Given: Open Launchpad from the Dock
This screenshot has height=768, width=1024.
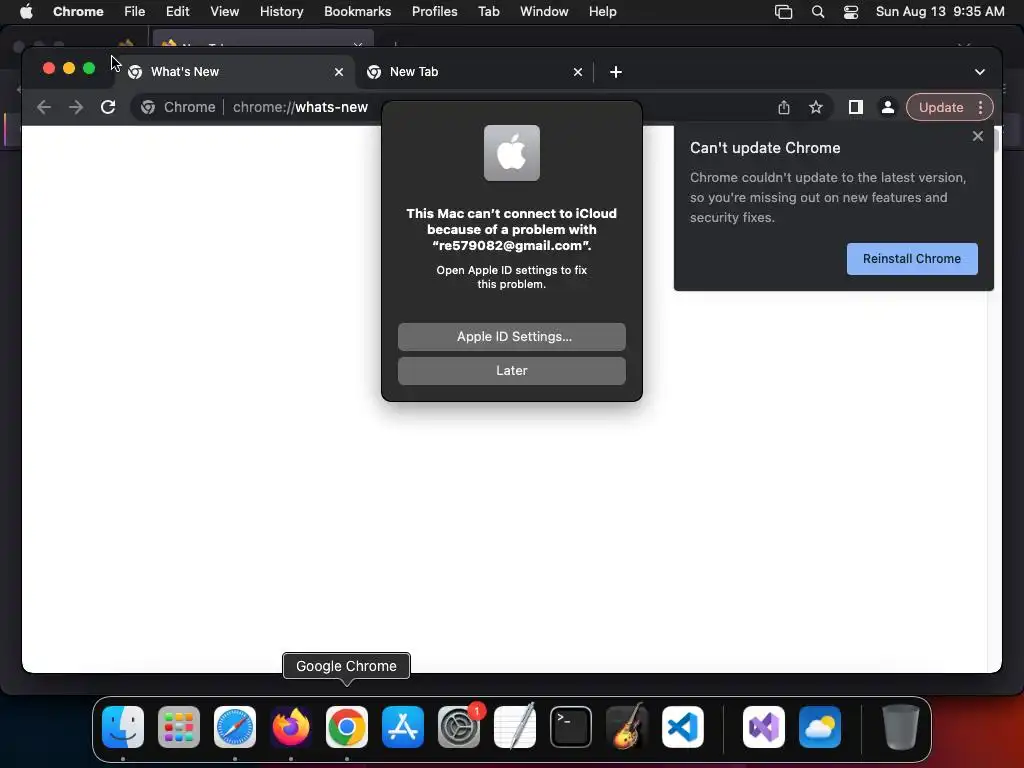Looking at the screenshot, I should click(179, 727).
